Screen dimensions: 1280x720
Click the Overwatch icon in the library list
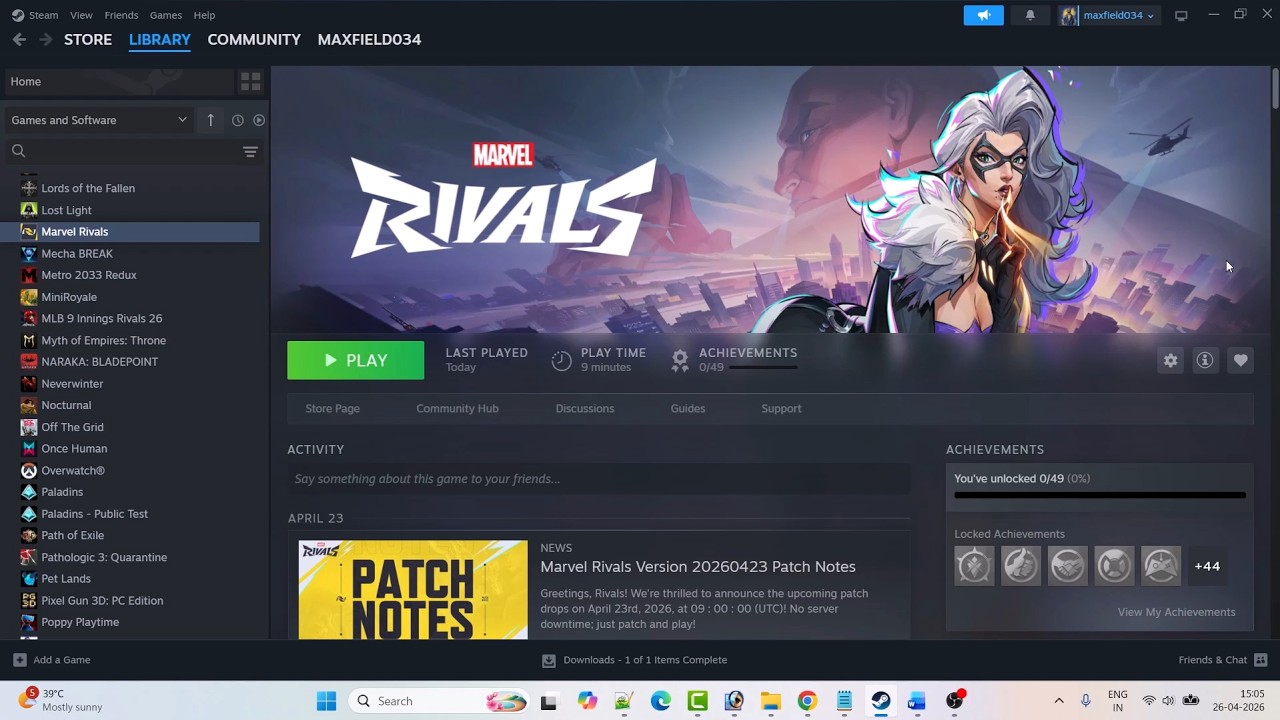tap(29, 470)
